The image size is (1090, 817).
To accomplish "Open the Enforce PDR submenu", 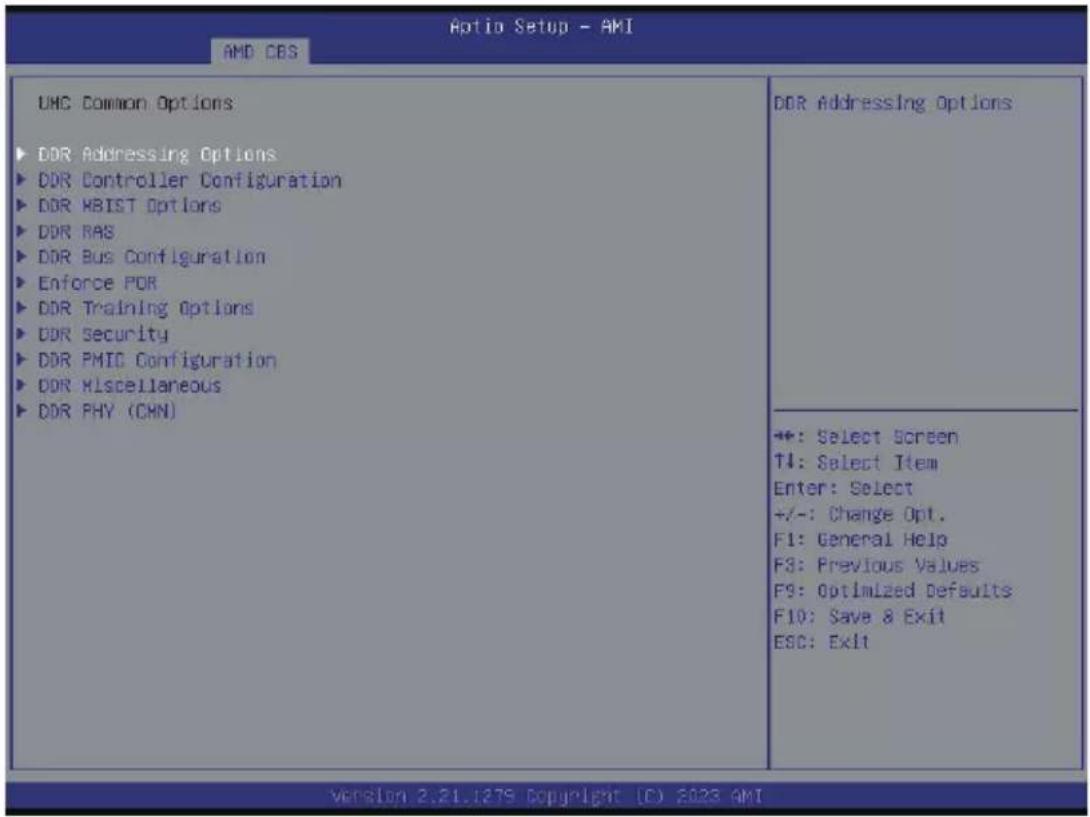I will click(x=98, y=283).
